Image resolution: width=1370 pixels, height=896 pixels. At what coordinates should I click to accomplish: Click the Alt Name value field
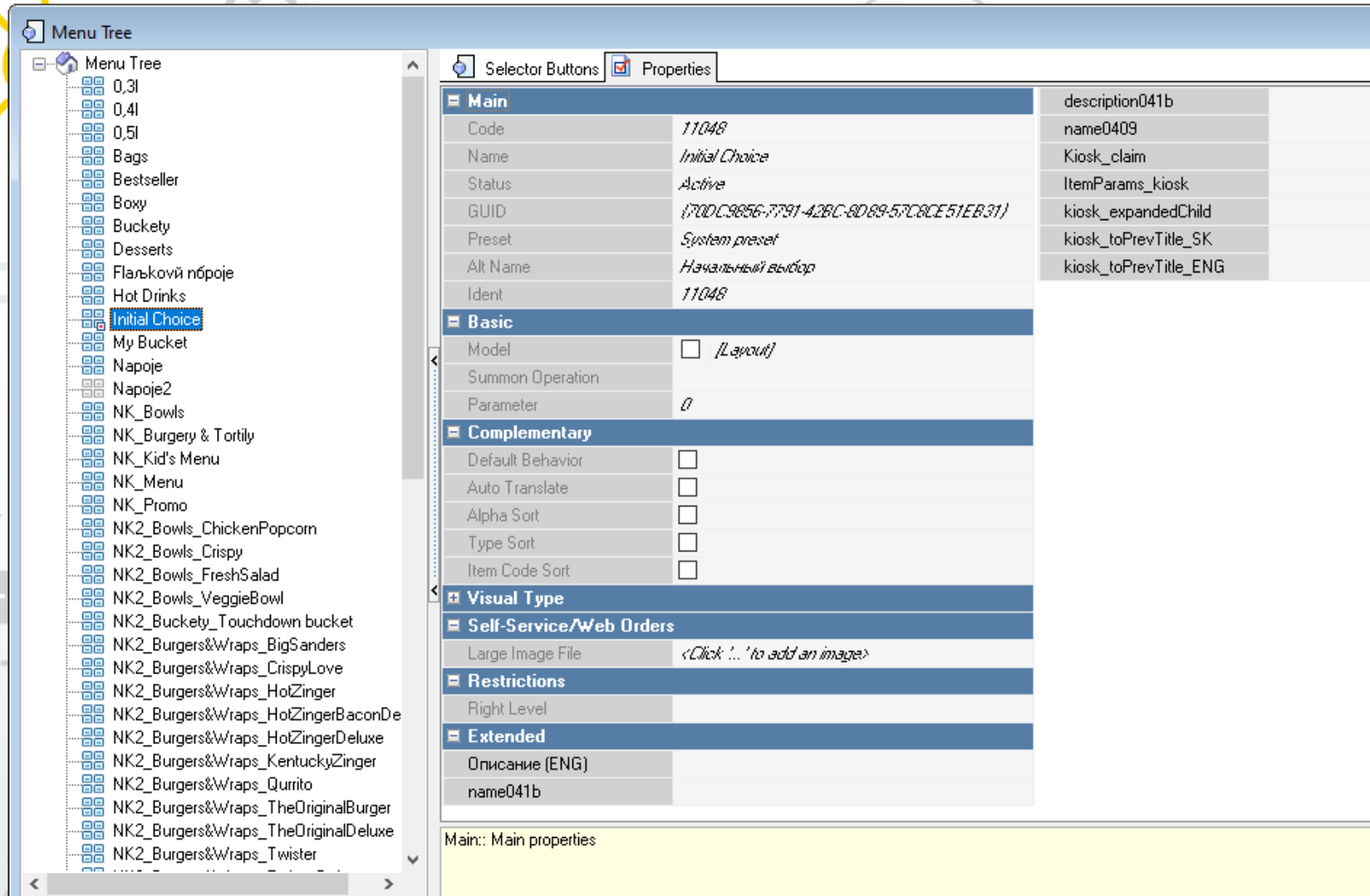pos(852,267)
